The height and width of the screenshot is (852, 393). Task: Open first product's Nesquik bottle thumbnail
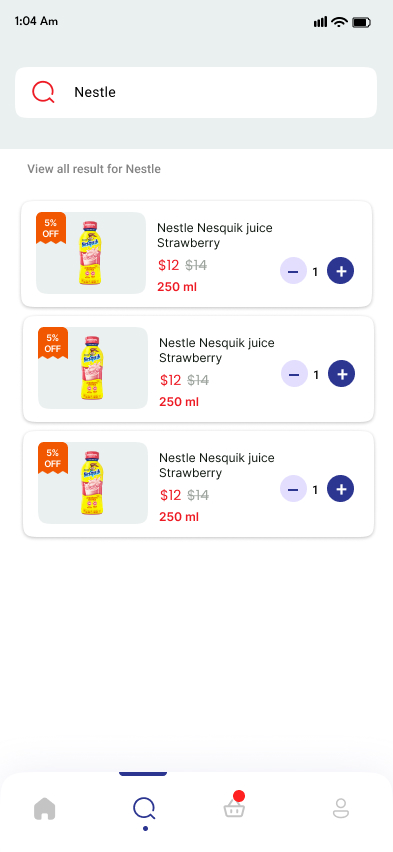(x=90, y=253)
